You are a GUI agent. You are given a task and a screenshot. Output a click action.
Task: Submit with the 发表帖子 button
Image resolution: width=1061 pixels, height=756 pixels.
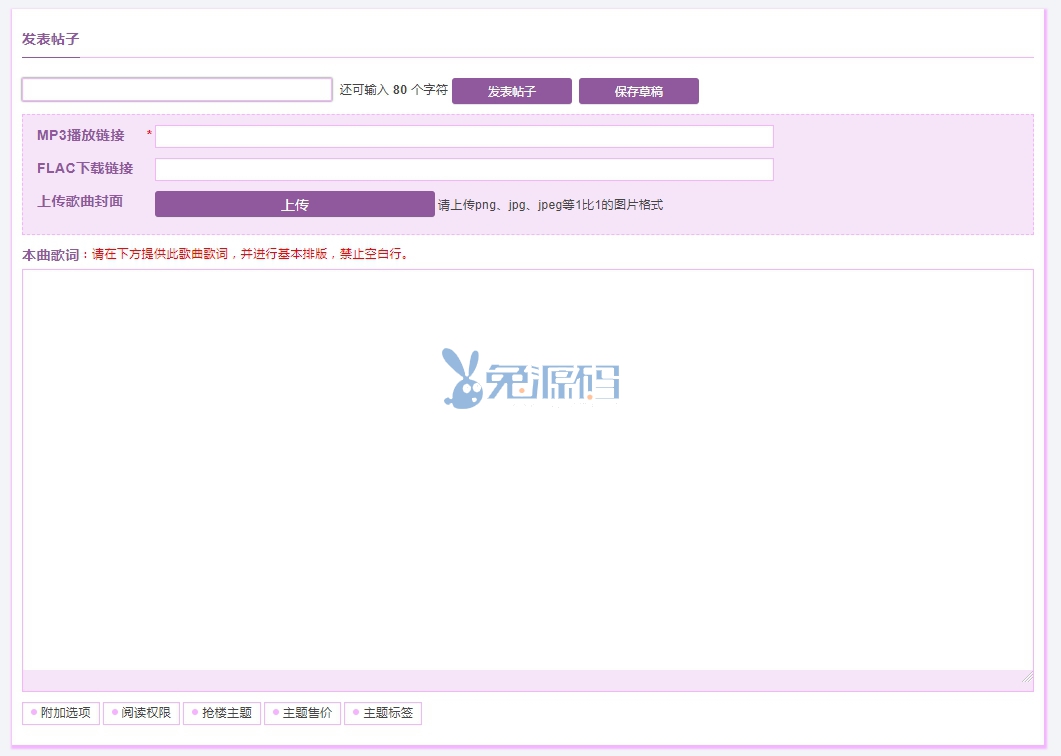pyautogui.click(x=511, y=91)
